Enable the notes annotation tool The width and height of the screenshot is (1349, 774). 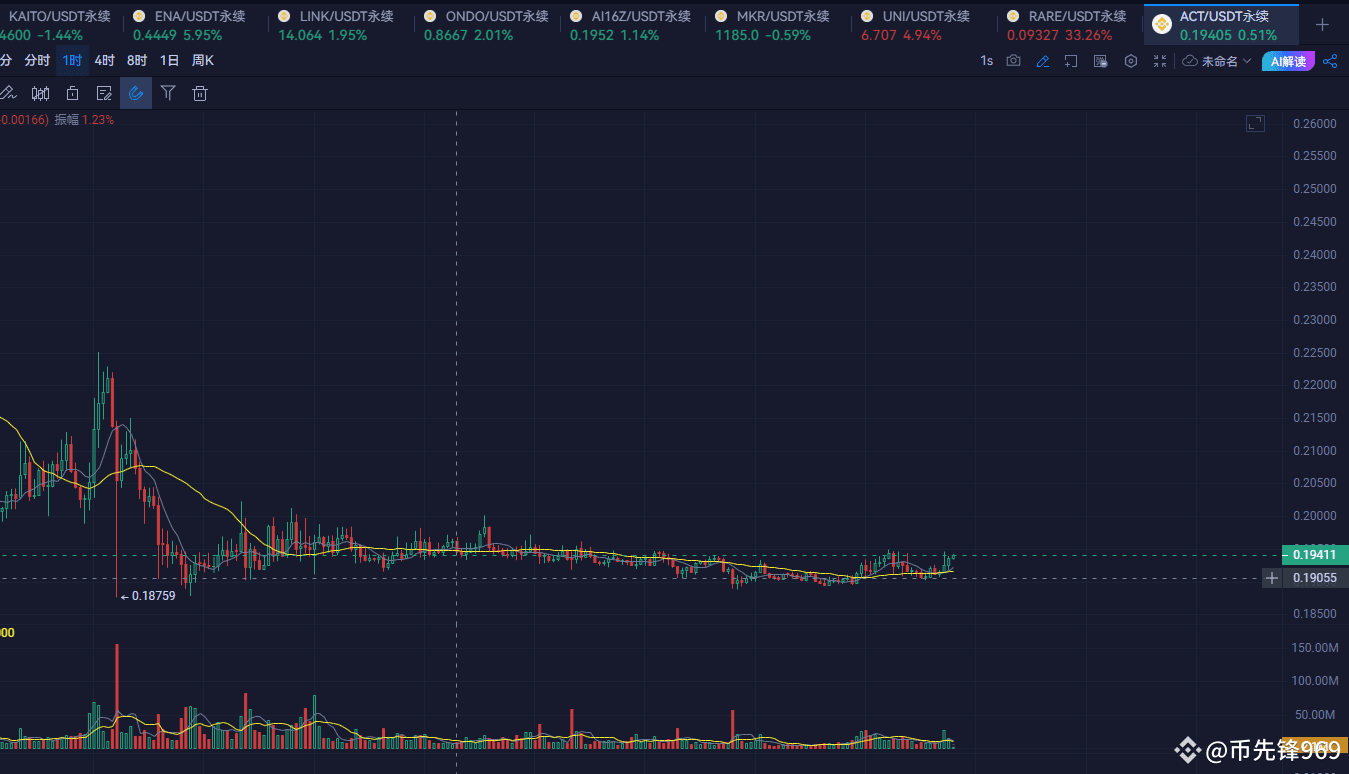tap(104, 92)
